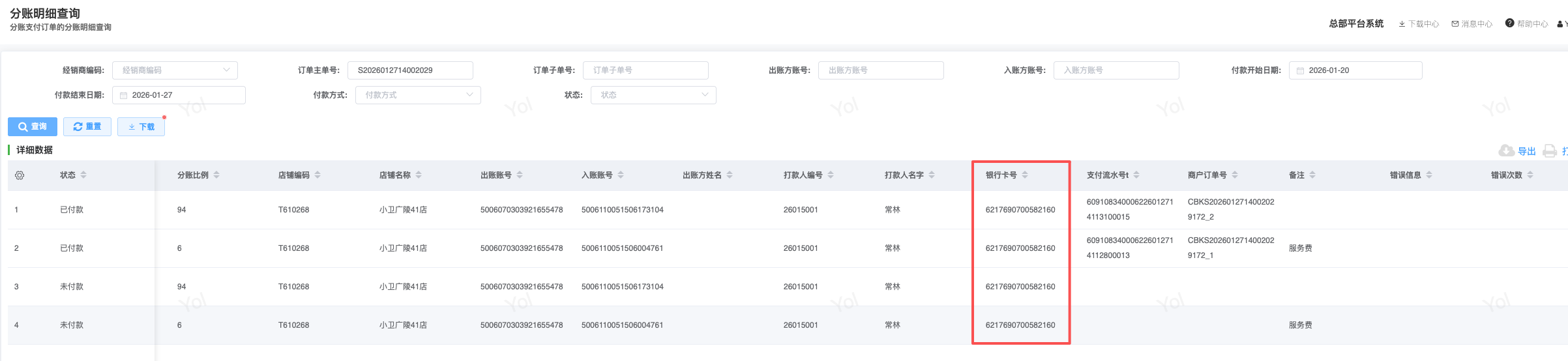Sort by 状态 column
Screen dimensions: 1568x361
[x=83, y=175]
